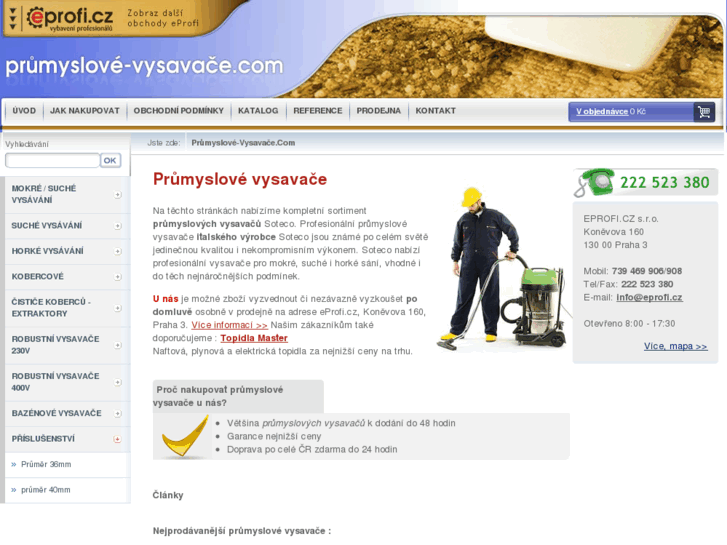This screenshot has width=727, height=545.
Task: Expand Suché vysávání plus icon
Action: click(118, 226)
